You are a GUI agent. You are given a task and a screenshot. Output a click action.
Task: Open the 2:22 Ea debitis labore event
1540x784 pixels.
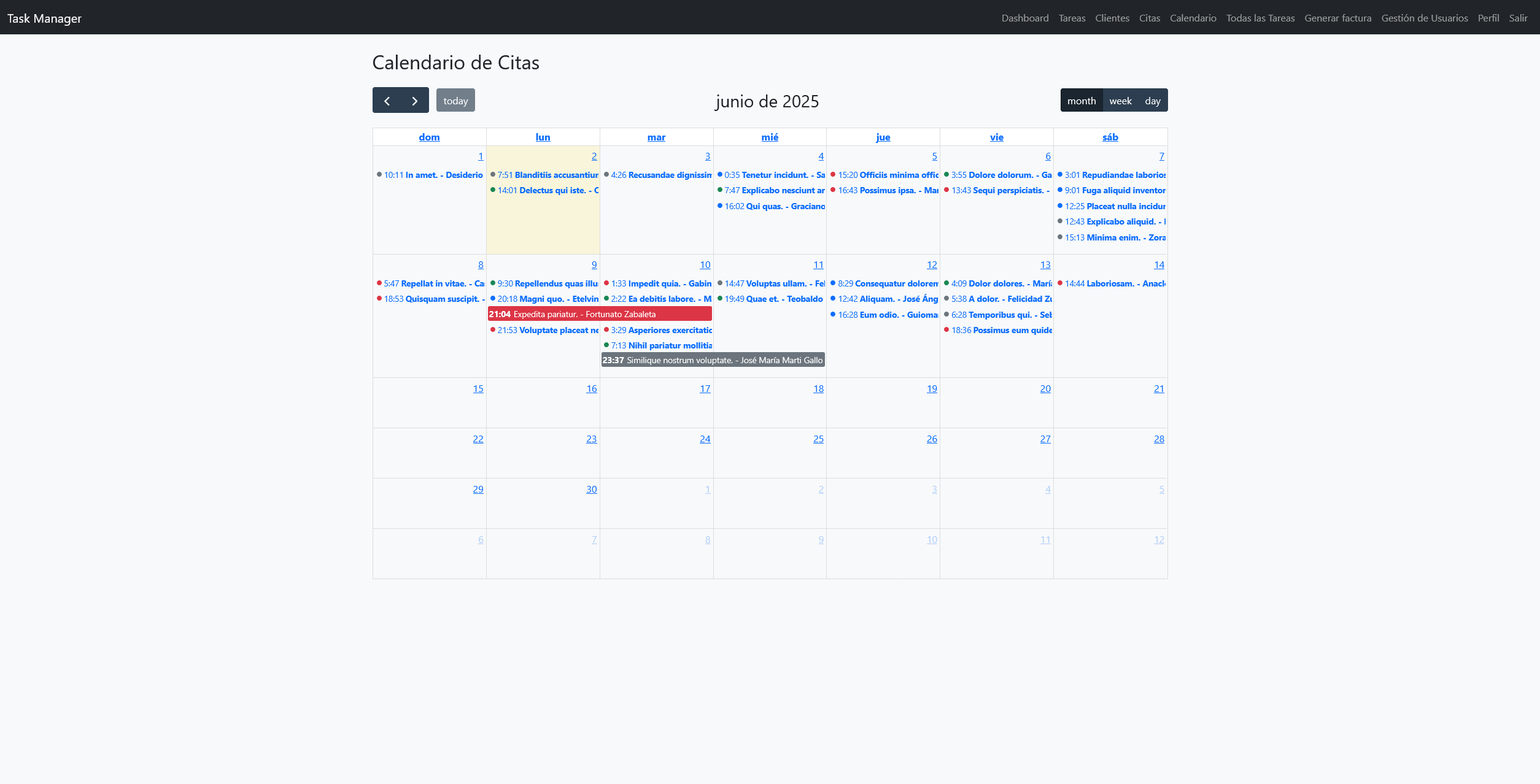click(657, 299)
